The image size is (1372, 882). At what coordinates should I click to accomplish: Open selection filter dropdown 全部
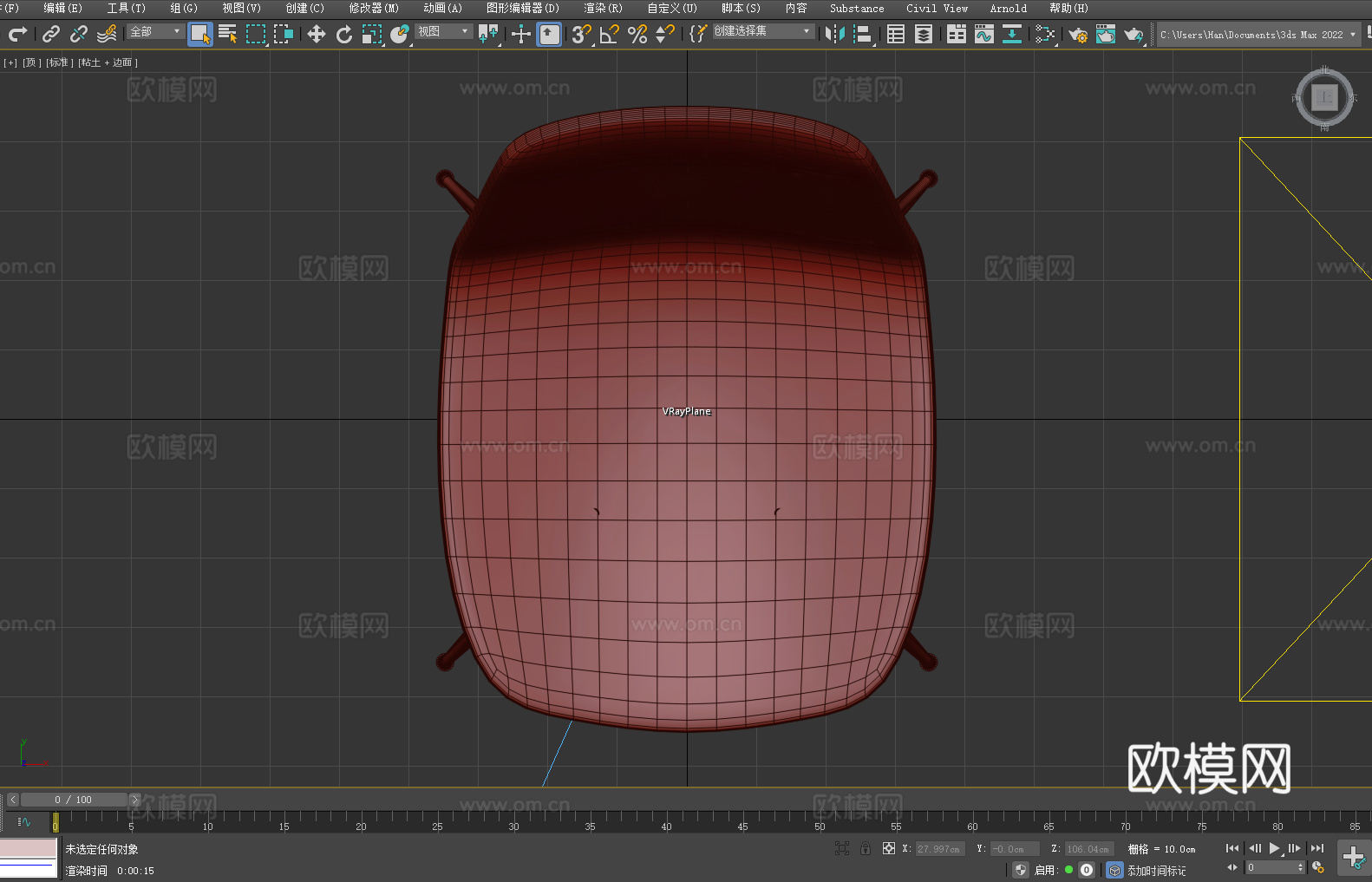point(155,31)
